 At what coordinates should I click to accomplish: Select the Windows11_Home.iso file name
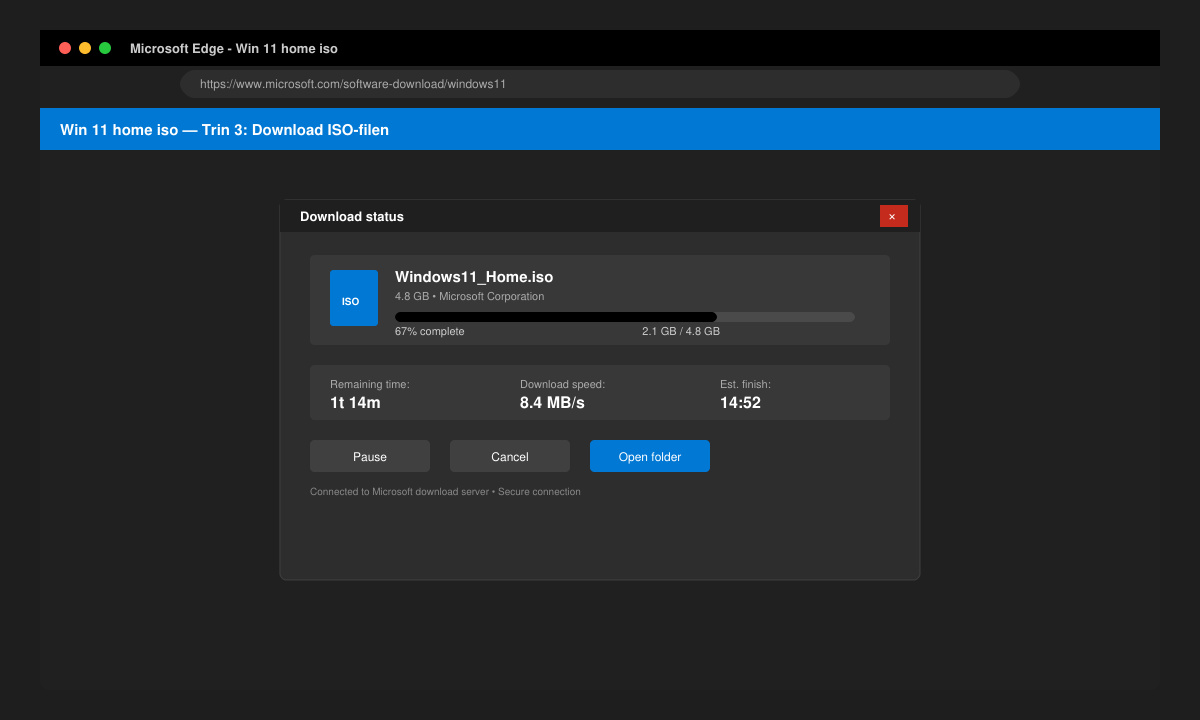click(x=474, y=277)
